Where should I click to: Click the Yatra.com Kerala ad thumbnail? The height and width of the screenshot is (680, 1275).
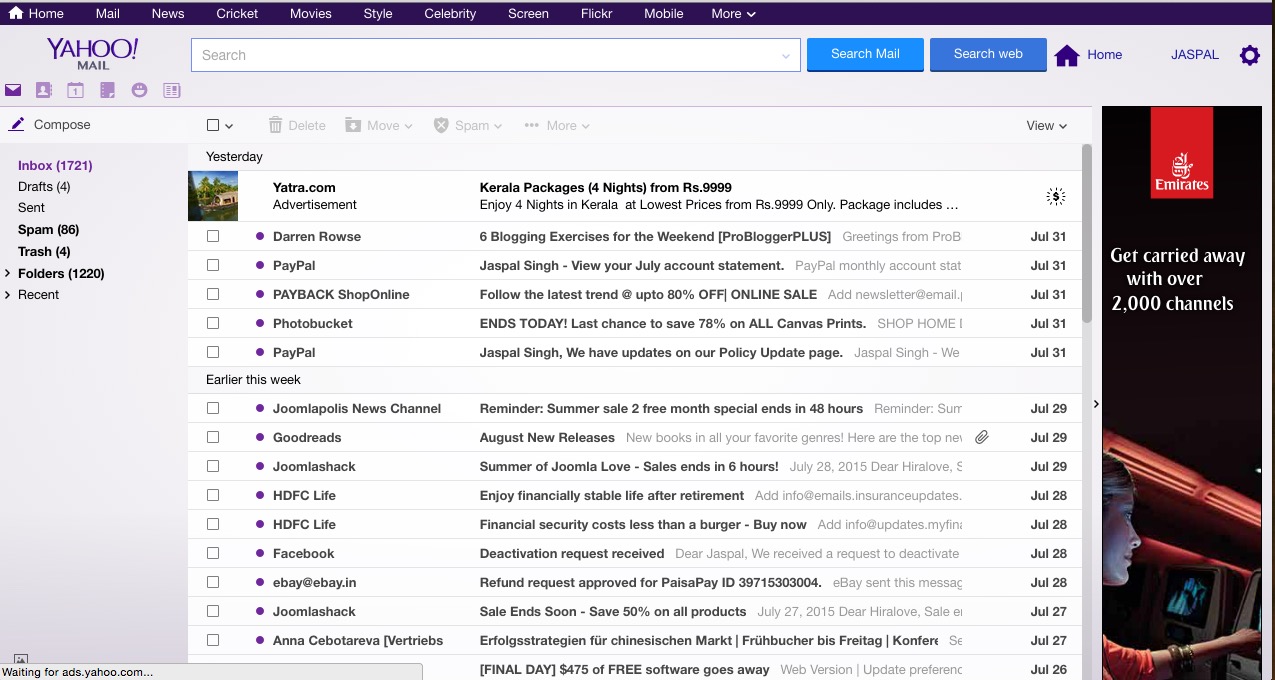pos(213,196)
